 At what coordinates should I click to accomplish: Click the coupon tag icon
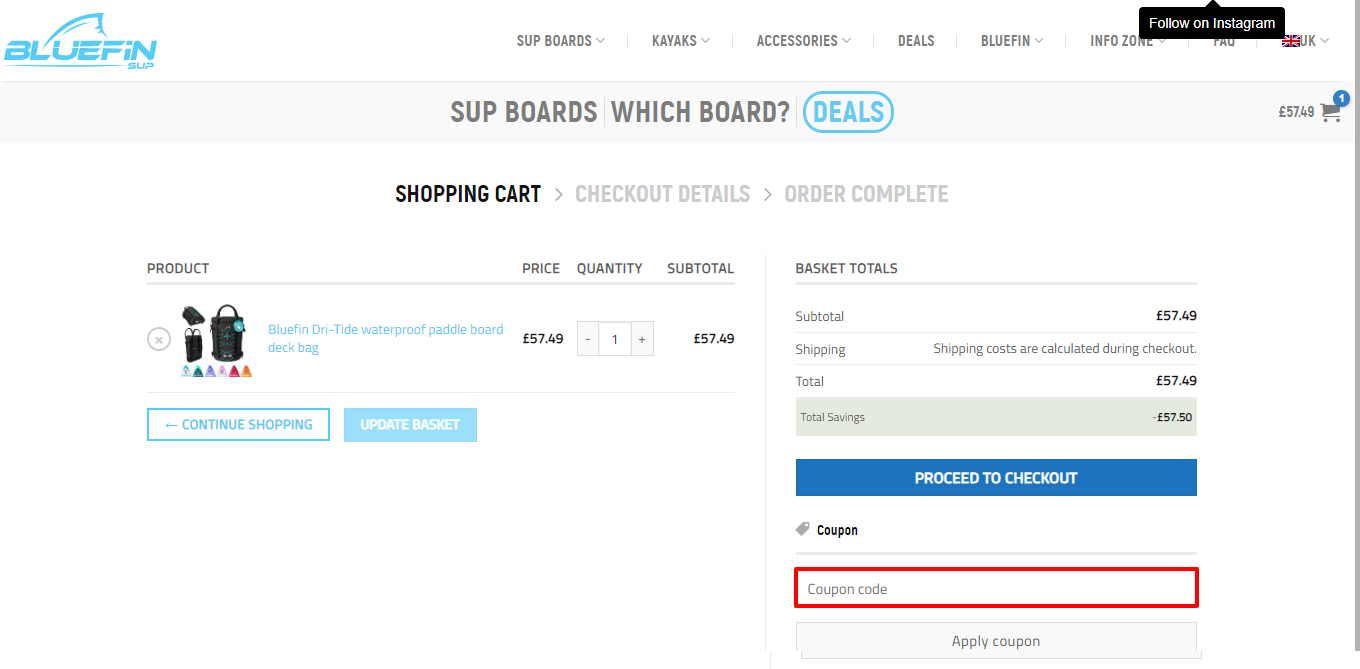(x=803, y=528)
